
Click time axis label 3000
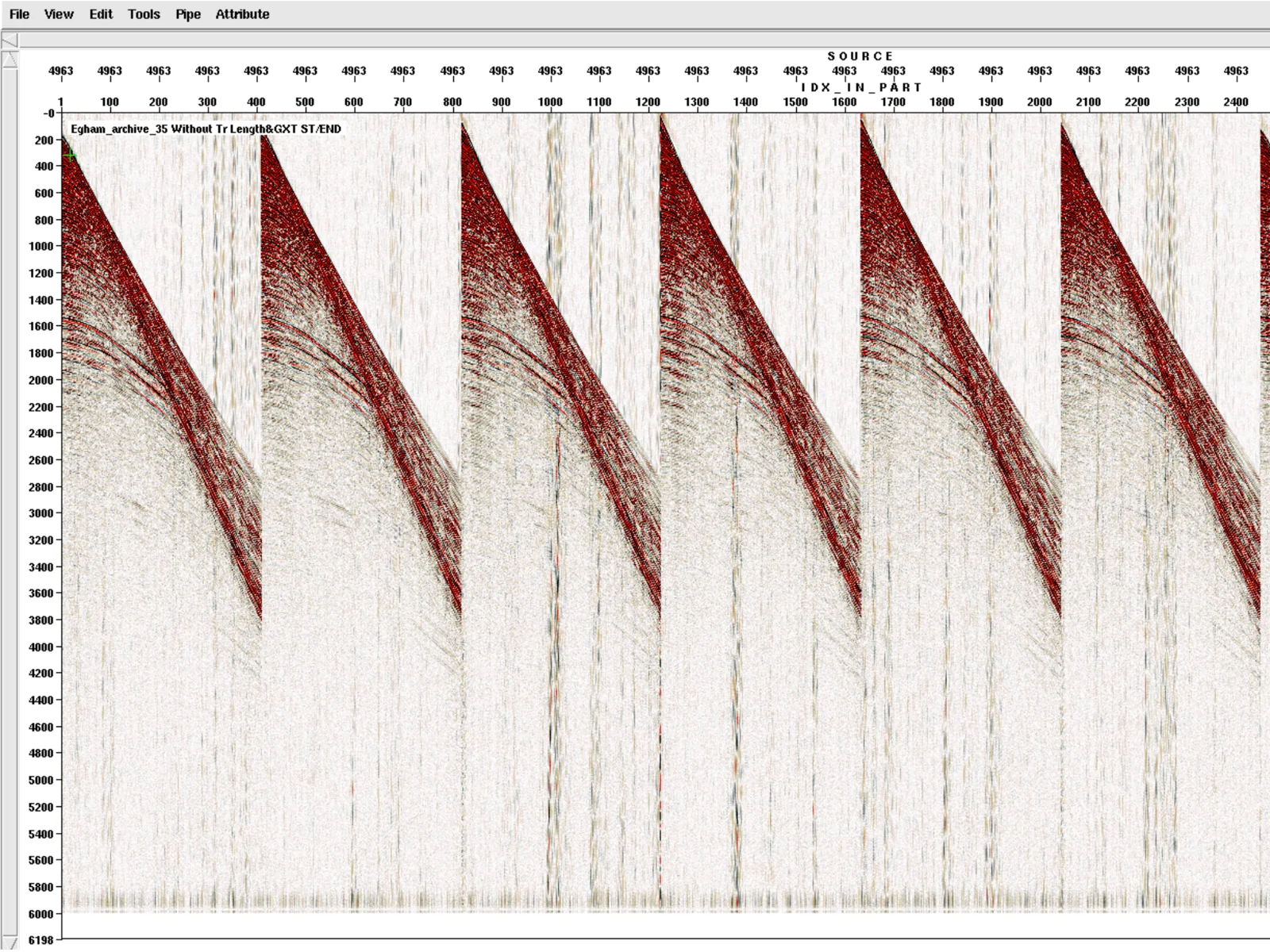pyautogui.click(x=40, y=513)
